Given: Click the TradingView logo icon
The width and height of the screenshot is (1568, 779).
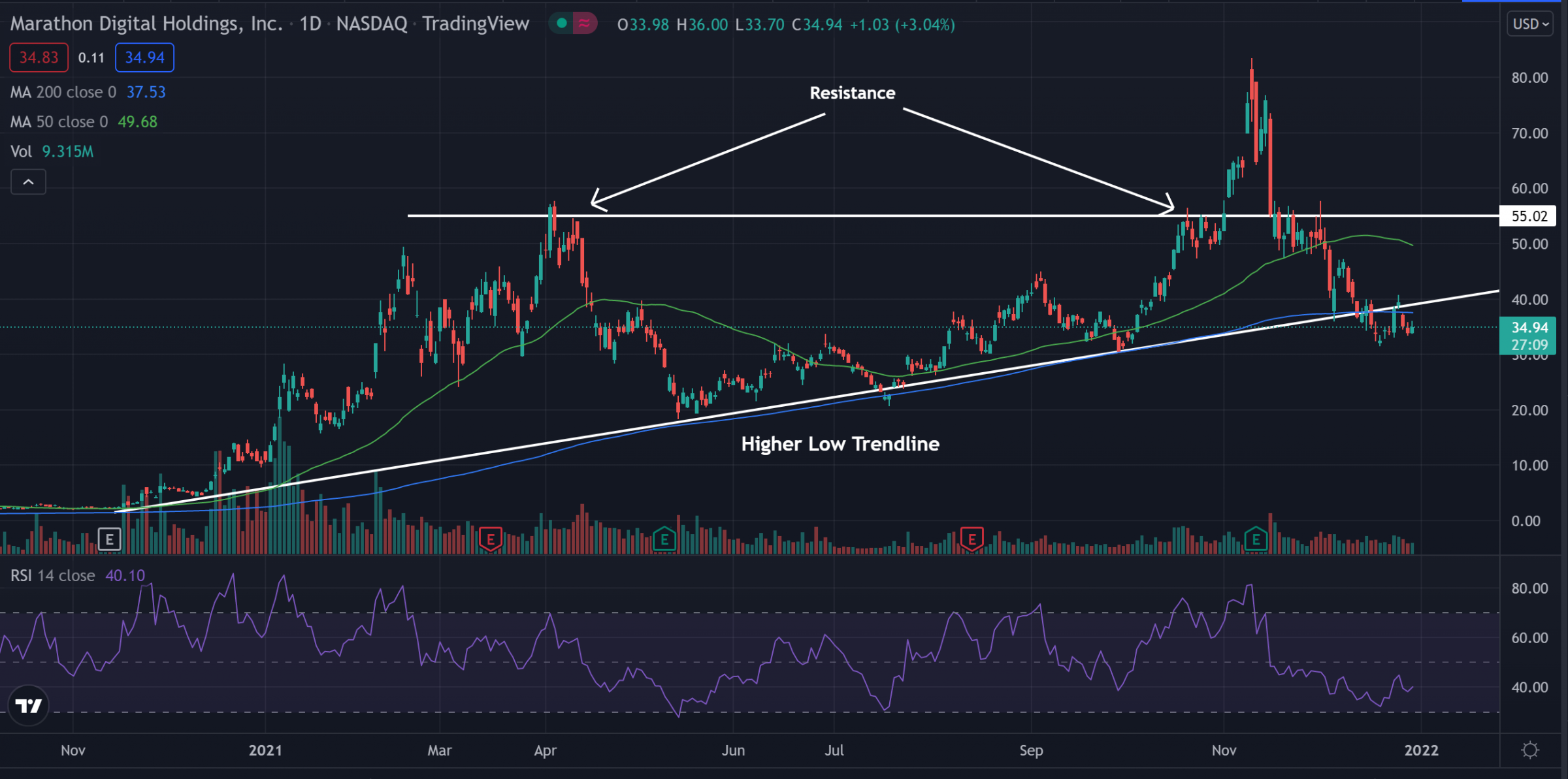Looking at the screenshot, I should (28, 705).
